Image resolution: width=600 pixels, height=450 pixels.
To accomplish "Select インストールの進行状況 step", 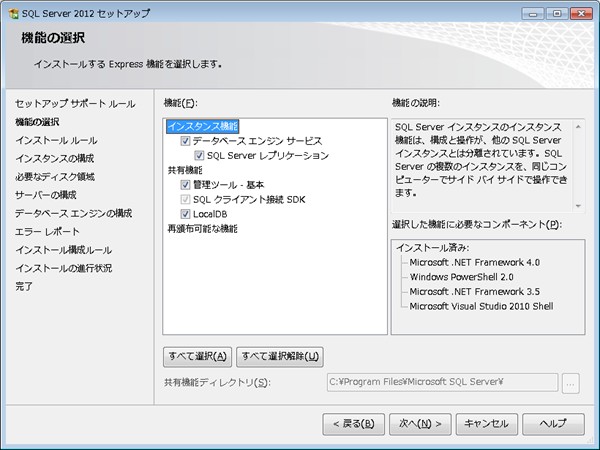I will pos(64,268).
